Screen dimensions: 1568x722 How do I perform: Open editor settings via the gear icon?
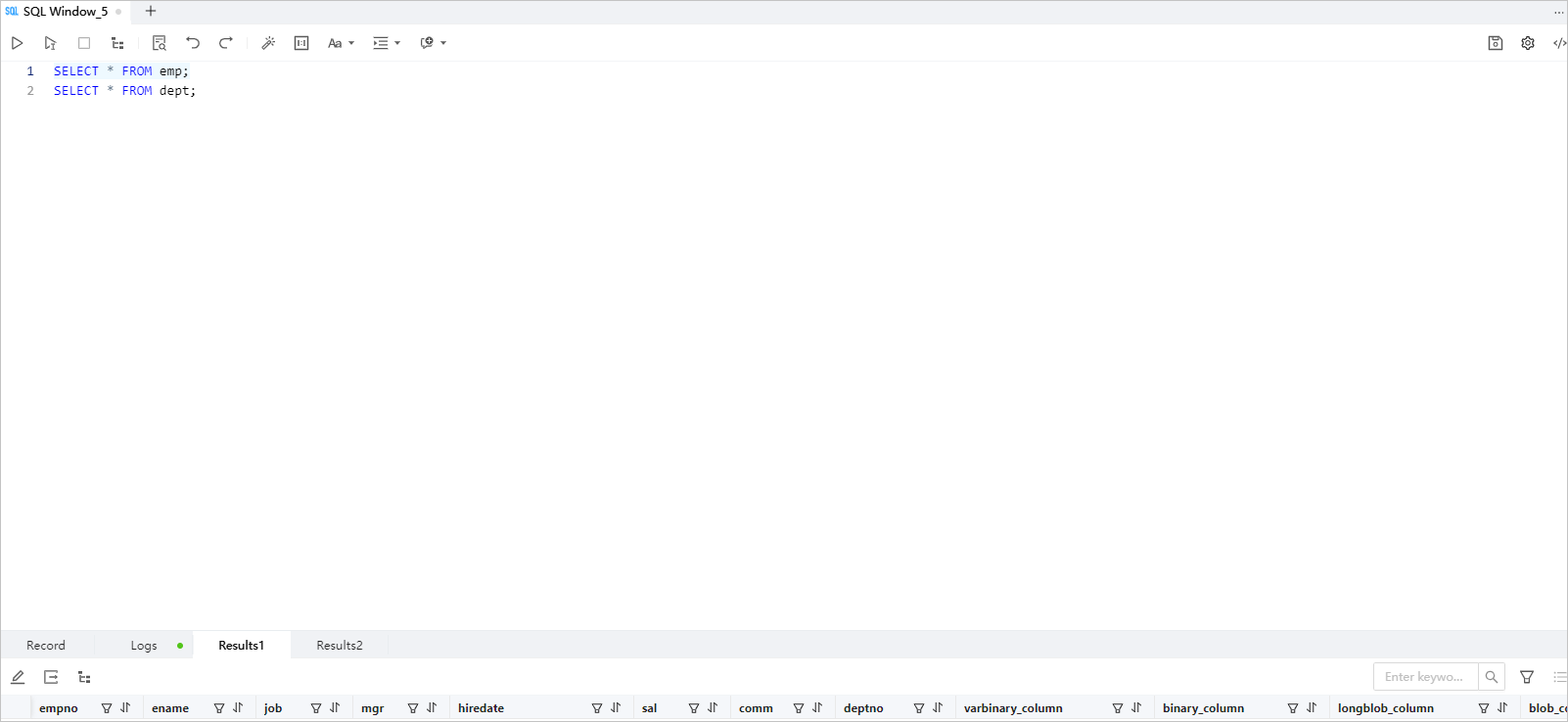1528,43
